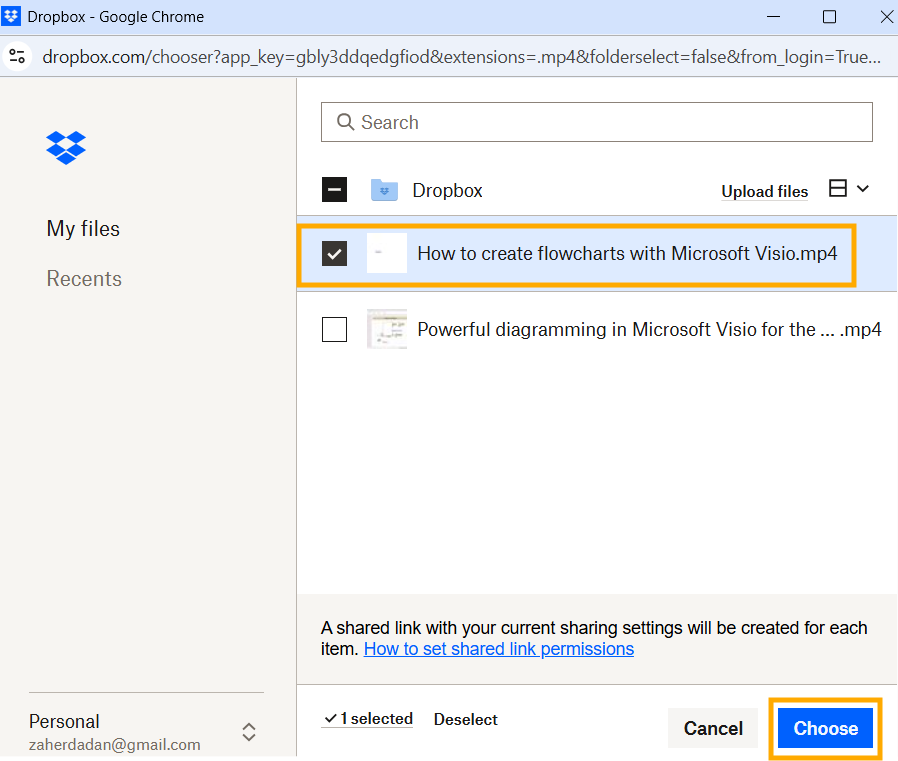This screenshot has width=898, height=761.
Task: Click the blue Dropbox folder icon
Action: tap(384, 190)
